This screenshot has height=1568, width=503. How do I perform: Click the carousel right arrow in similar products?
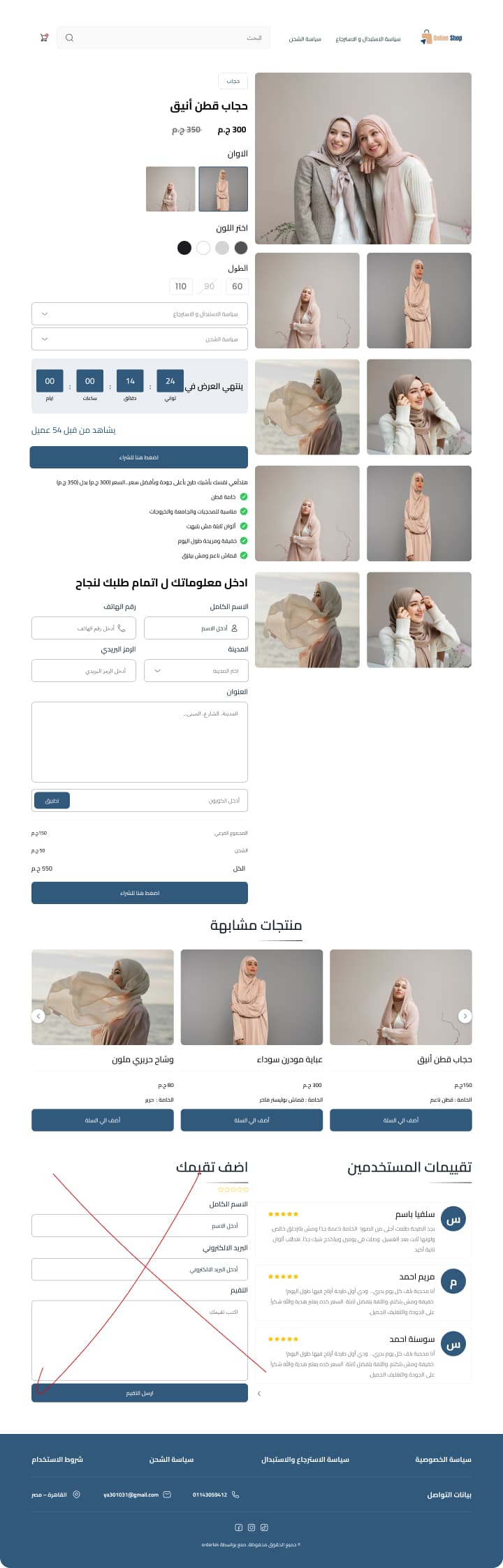pos(465,1016)
